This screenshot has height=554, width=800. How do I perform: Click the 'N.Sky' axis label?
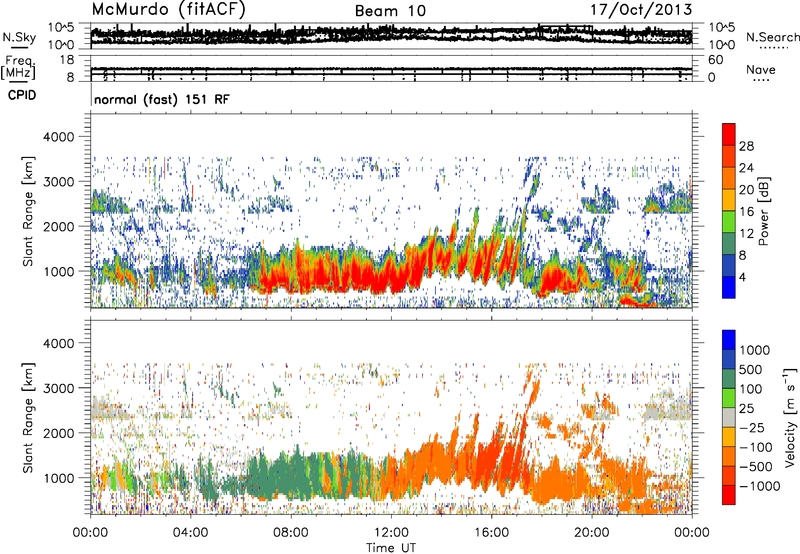(19, 37)
